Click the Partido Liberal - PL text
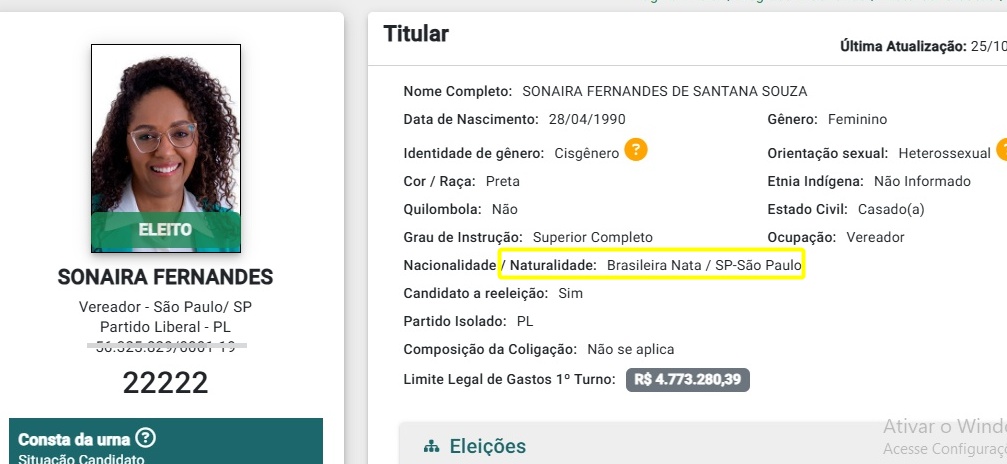1007x464 pixels. point(165,327)
